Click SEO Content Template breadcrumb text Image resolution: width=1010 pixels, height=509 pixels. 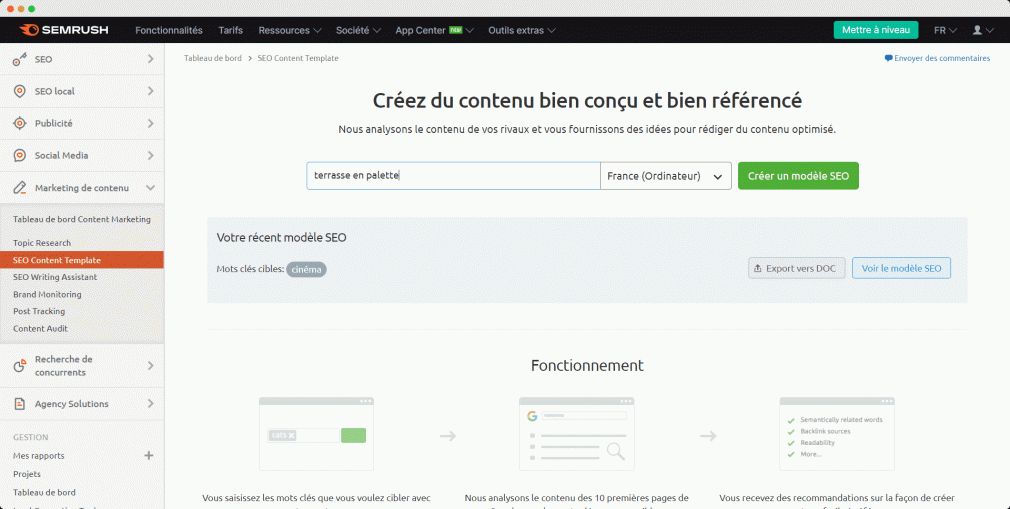pos(298,58)
